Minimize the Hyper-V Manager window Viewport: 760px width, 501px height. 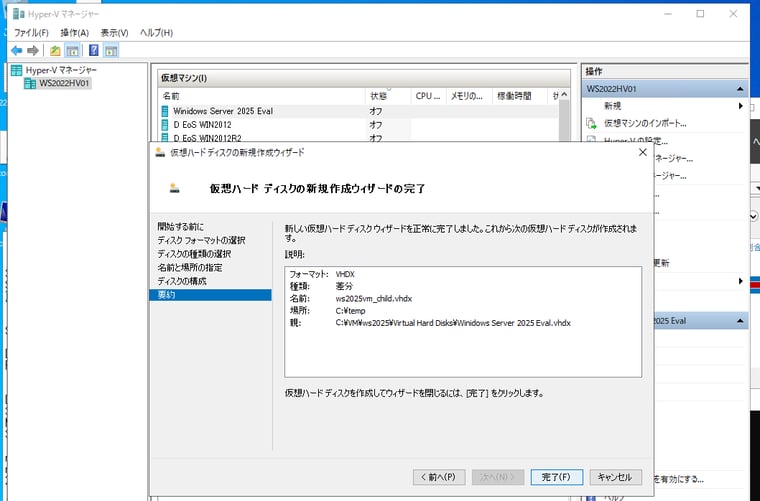[x=668, y=14]
